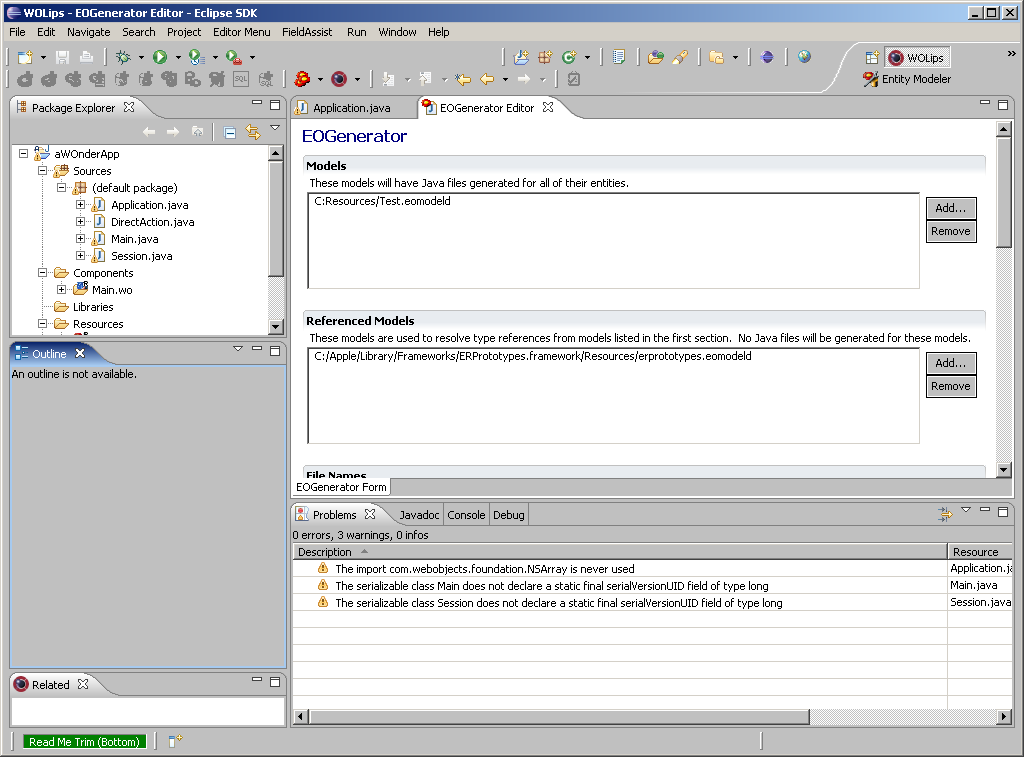The width and height of the screenshot is (1024, 757).
Task: Click the fast view icon in status bar
Action: pos(175,741)
